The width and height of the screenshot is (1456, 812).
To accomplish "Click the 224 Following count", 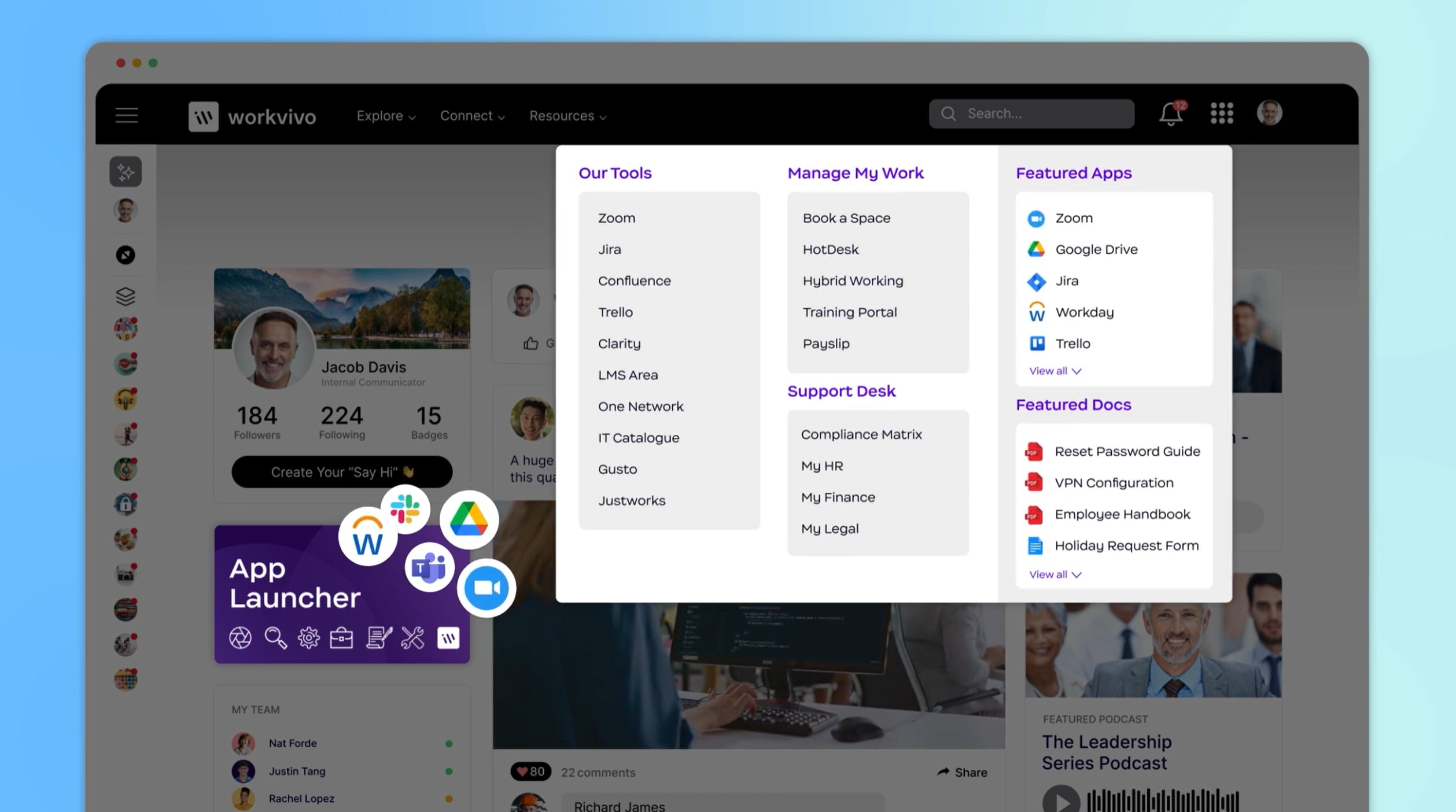I will pos(342,422).
